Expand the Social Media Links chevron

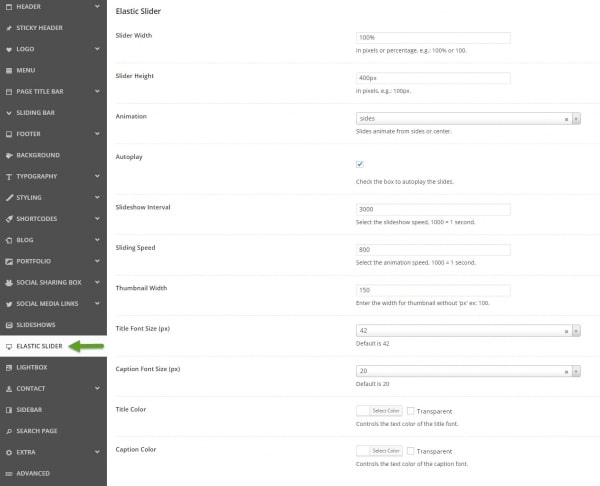point(97,303)
